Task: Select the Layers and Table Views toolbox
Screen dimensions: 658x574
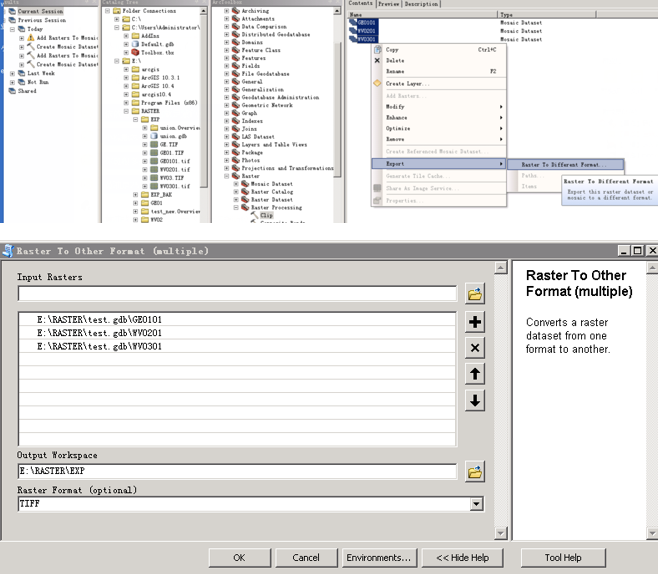Action: point(274,144)
